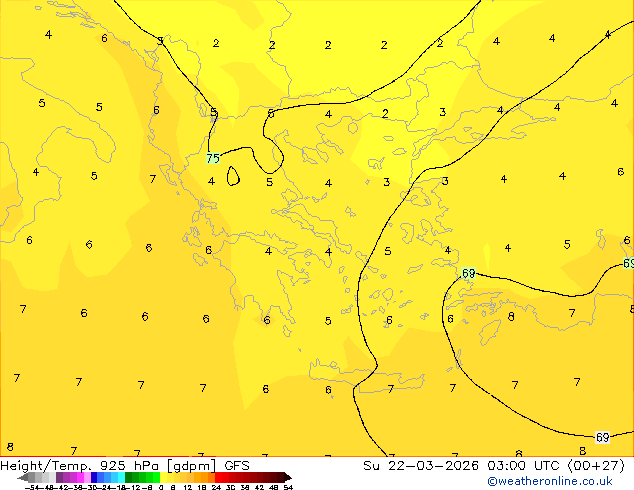Click the 75 contour height label
Screen dimensions: 634x490
212,158
